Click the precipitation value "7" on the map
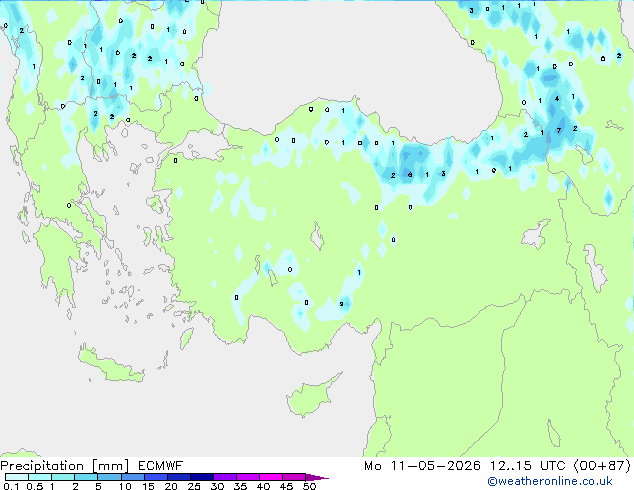 coord(559,130)
